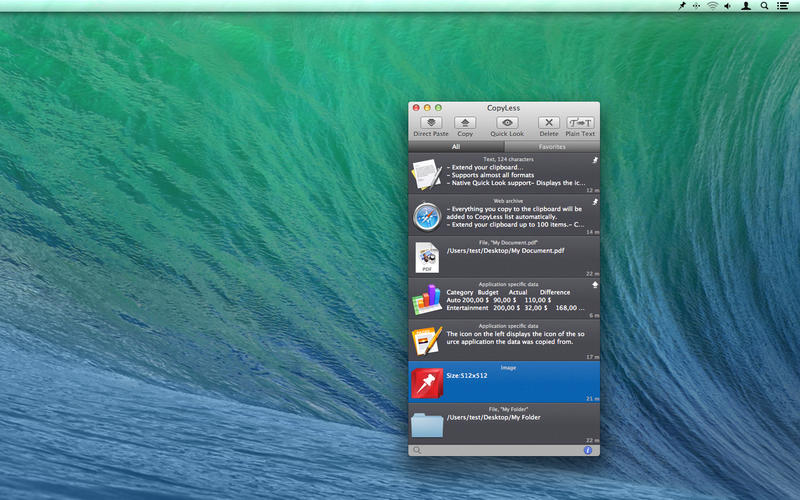Select the My Folder file entry
The width and height of the screenshot is (800, 500).
pyautogui.click(x=504, y=423)
